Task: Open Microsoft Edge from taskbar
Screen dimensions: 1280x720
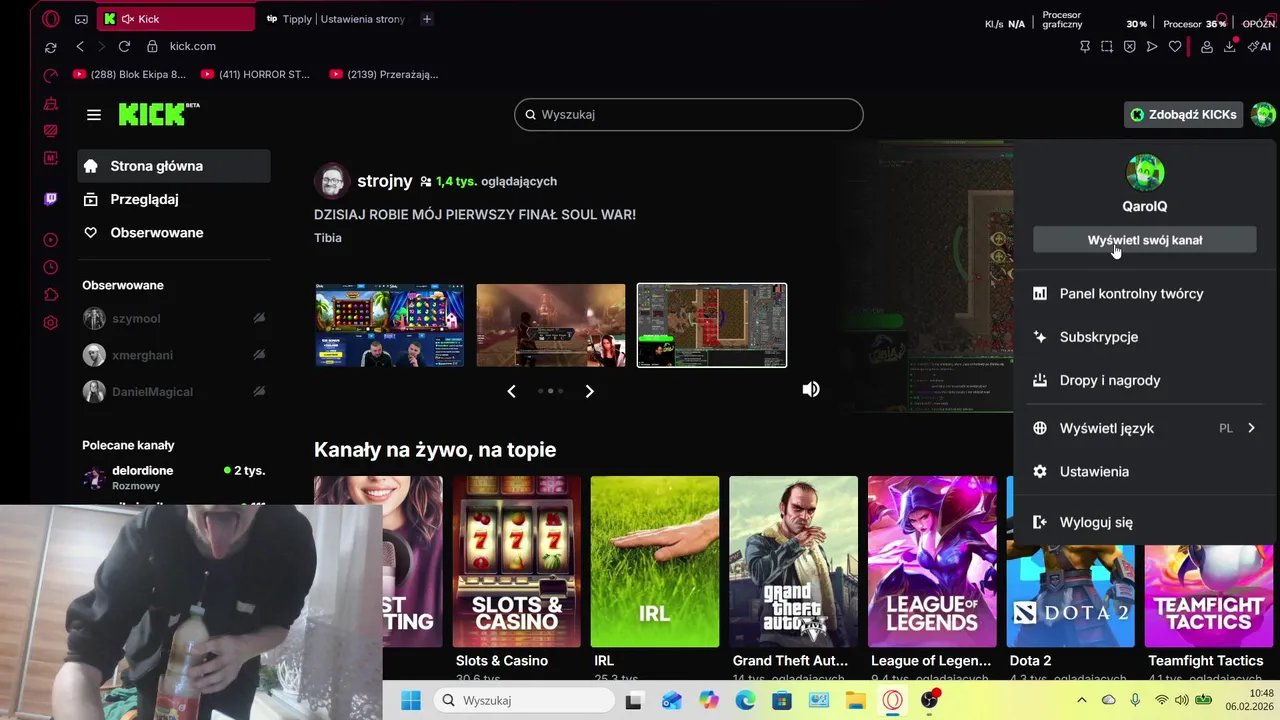Action: pyautogui.click(x=745, y=700)
